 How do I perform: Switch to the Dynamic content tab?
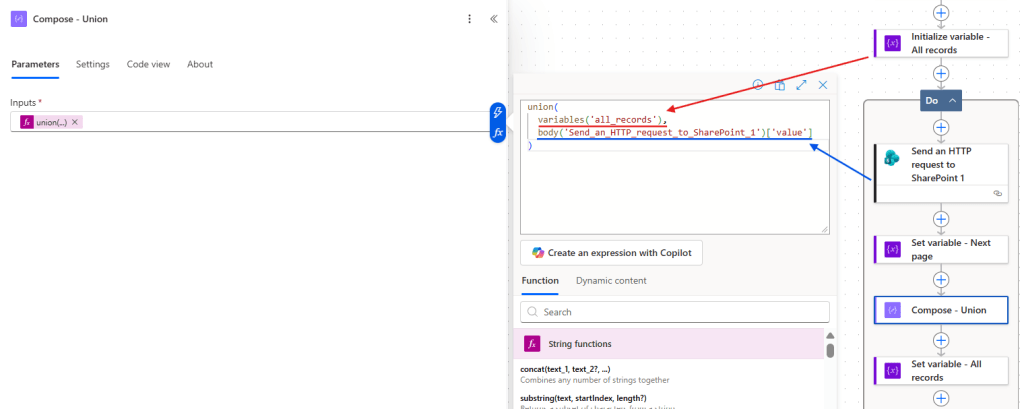(x=611, y=281)
